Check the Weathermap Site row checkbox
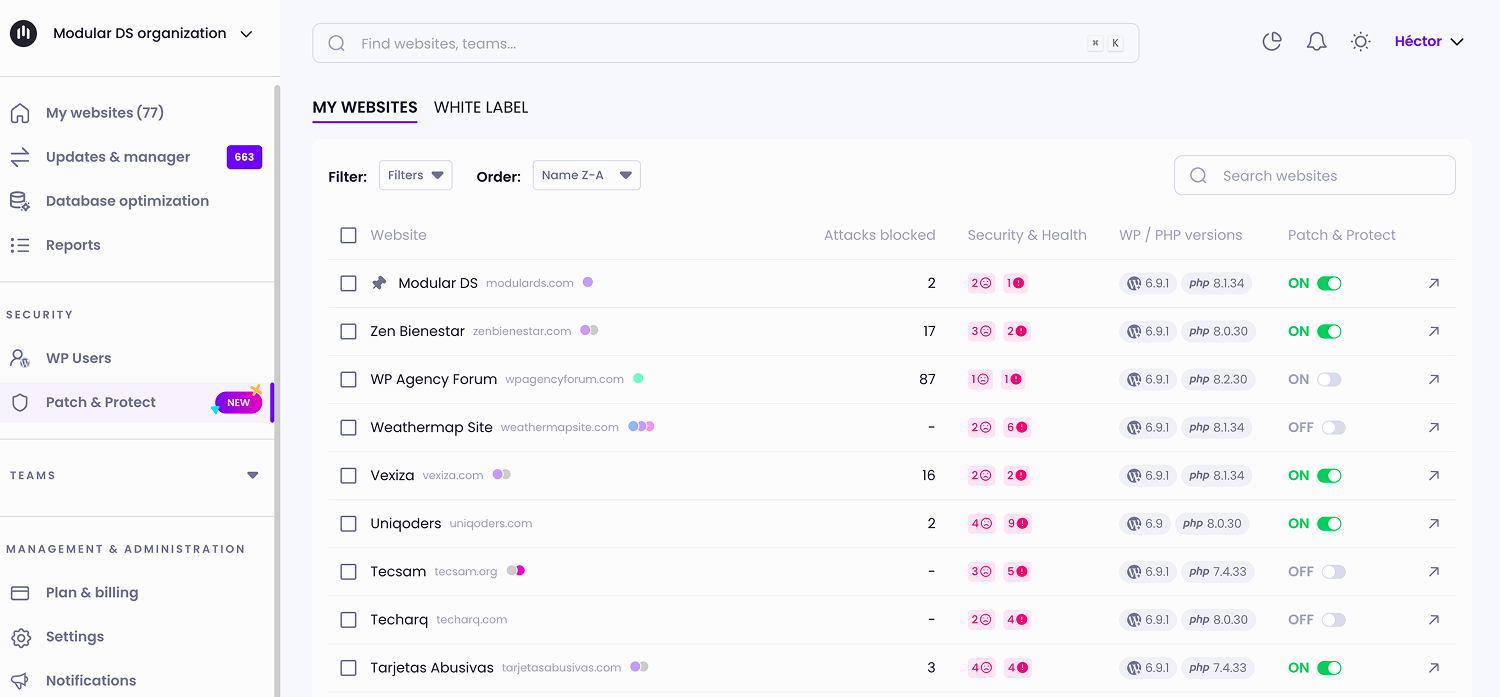 pos(348,427)
